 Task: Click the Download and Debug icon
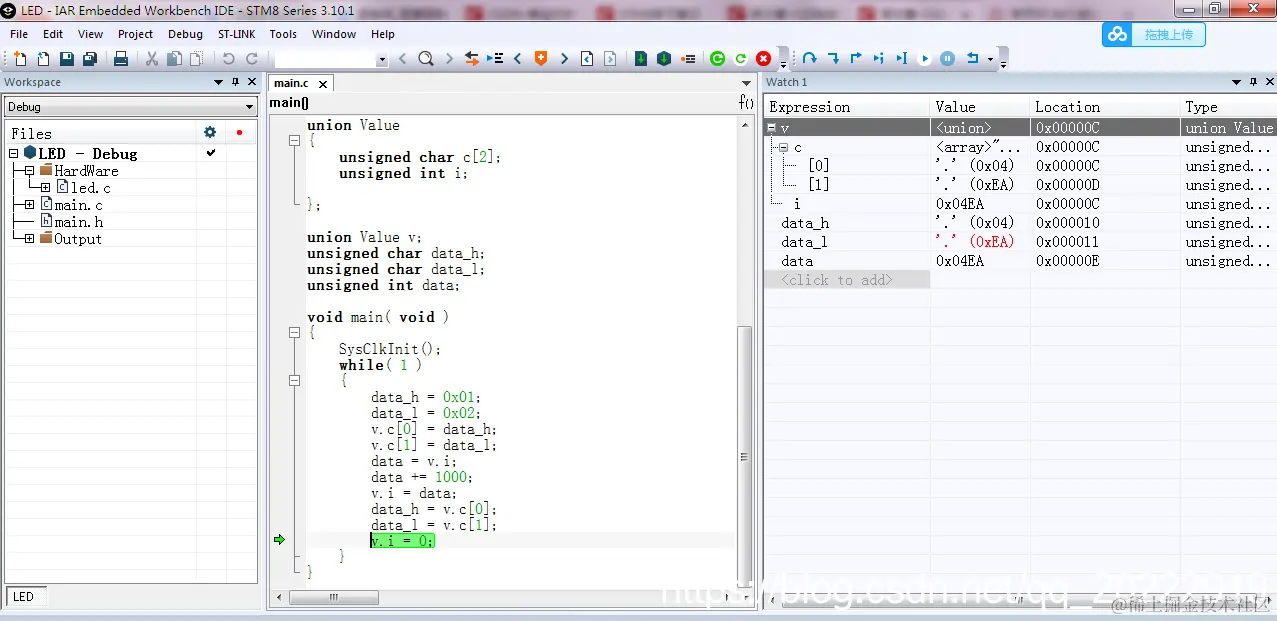[641, 59]
